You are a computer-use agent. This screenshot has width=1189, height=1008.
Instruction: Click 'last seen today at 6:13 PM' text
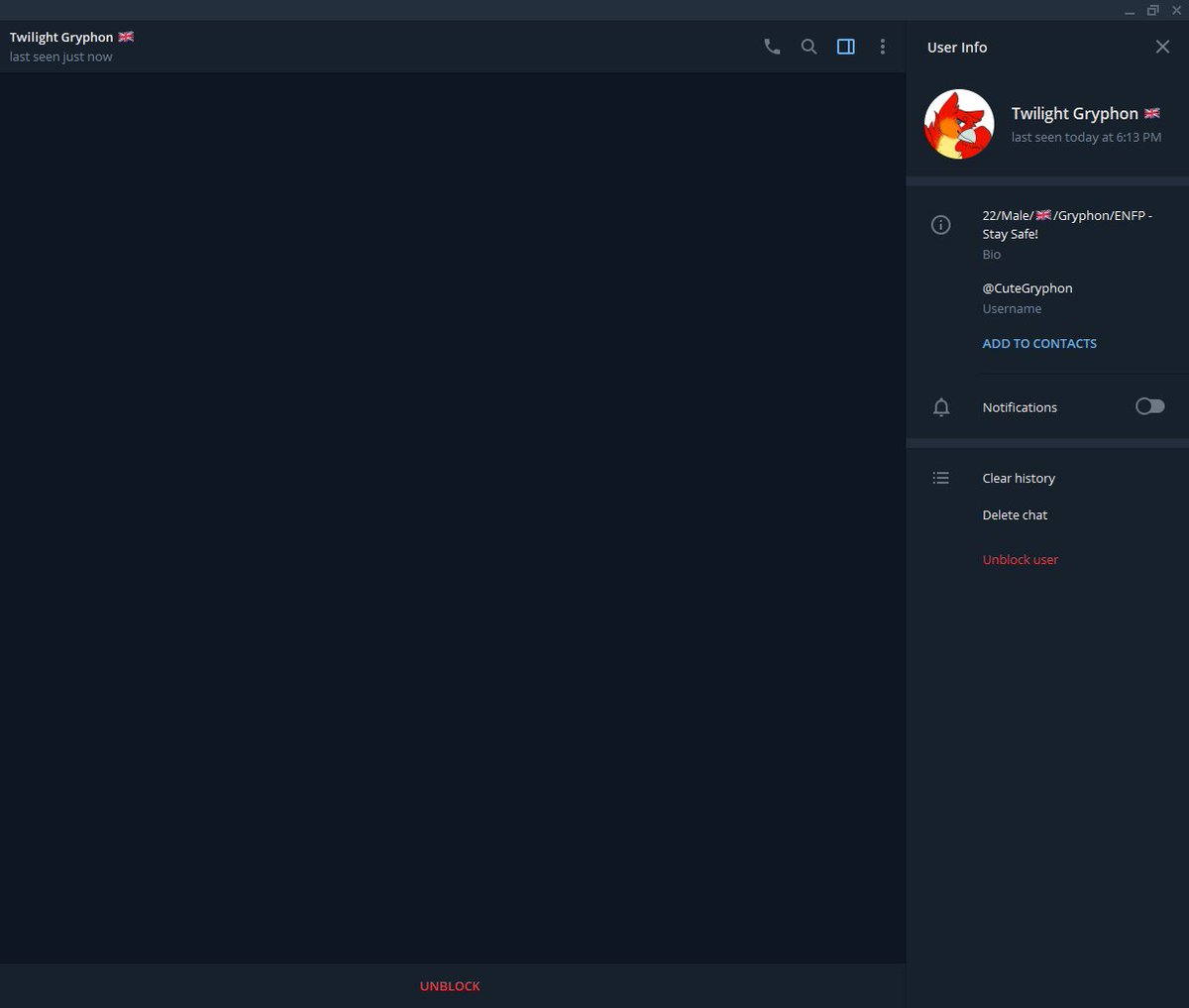[x=1086, y=138]
